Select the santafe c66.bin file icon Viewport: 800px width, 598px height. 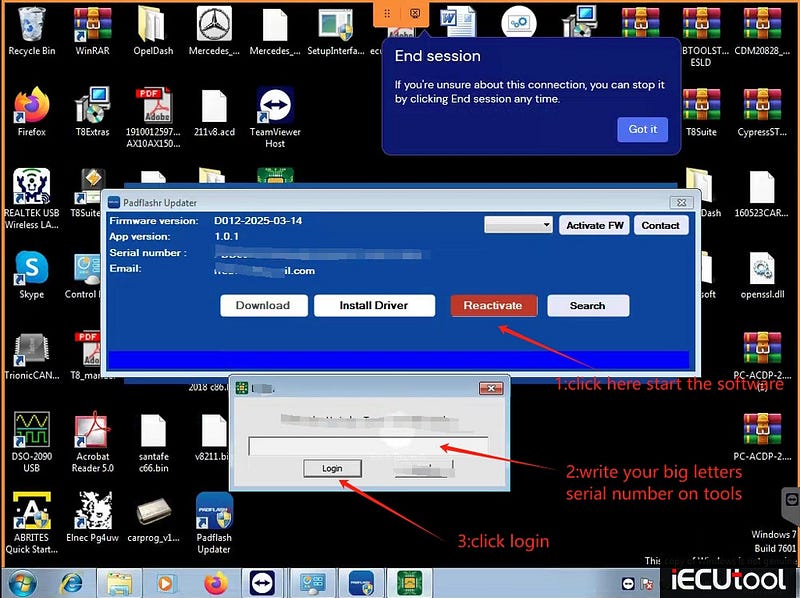(153, 442)
